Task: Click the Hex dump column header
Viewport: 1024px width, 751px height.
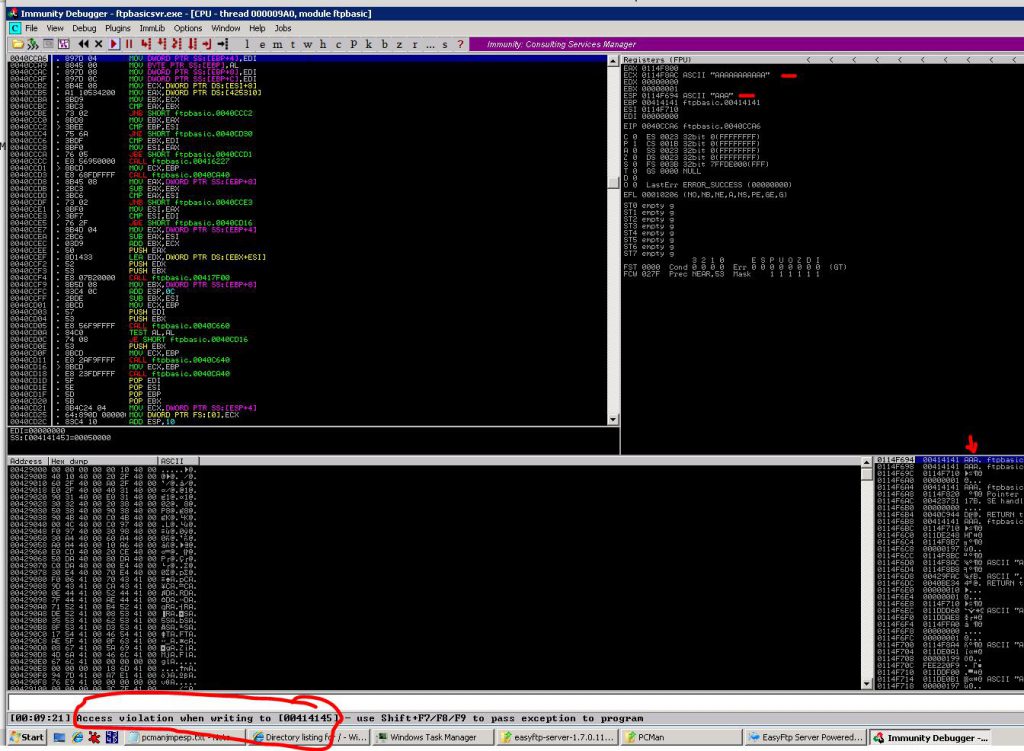Action: pos(103,461)
